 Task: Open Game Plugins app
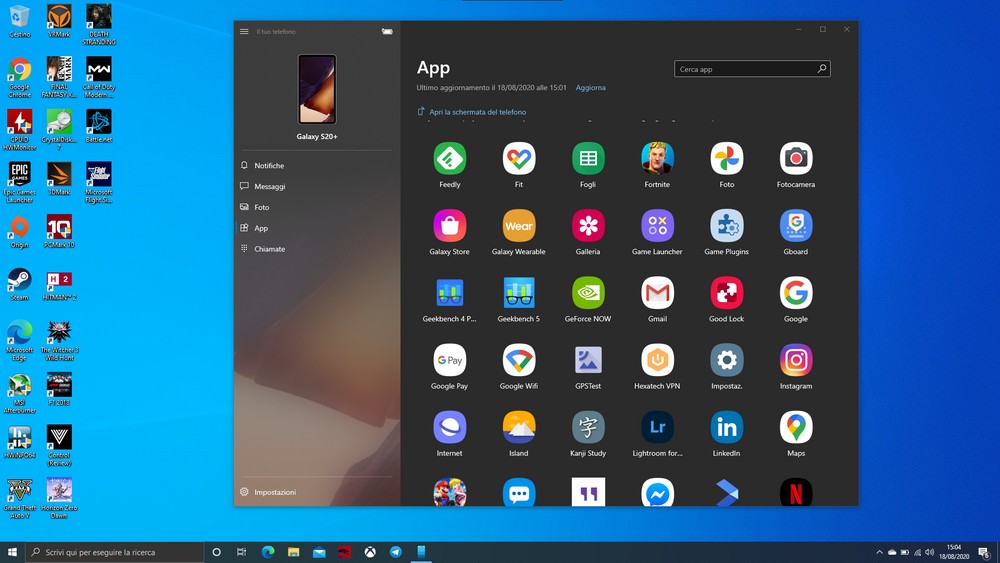pyautogui.click(x=726, y=226)
